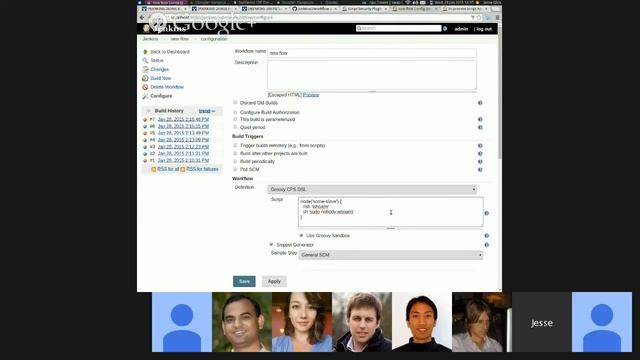The image size is (640, 360).
Task: Open the Sample Step General SCM dropdown
Action: coord(391,255)
